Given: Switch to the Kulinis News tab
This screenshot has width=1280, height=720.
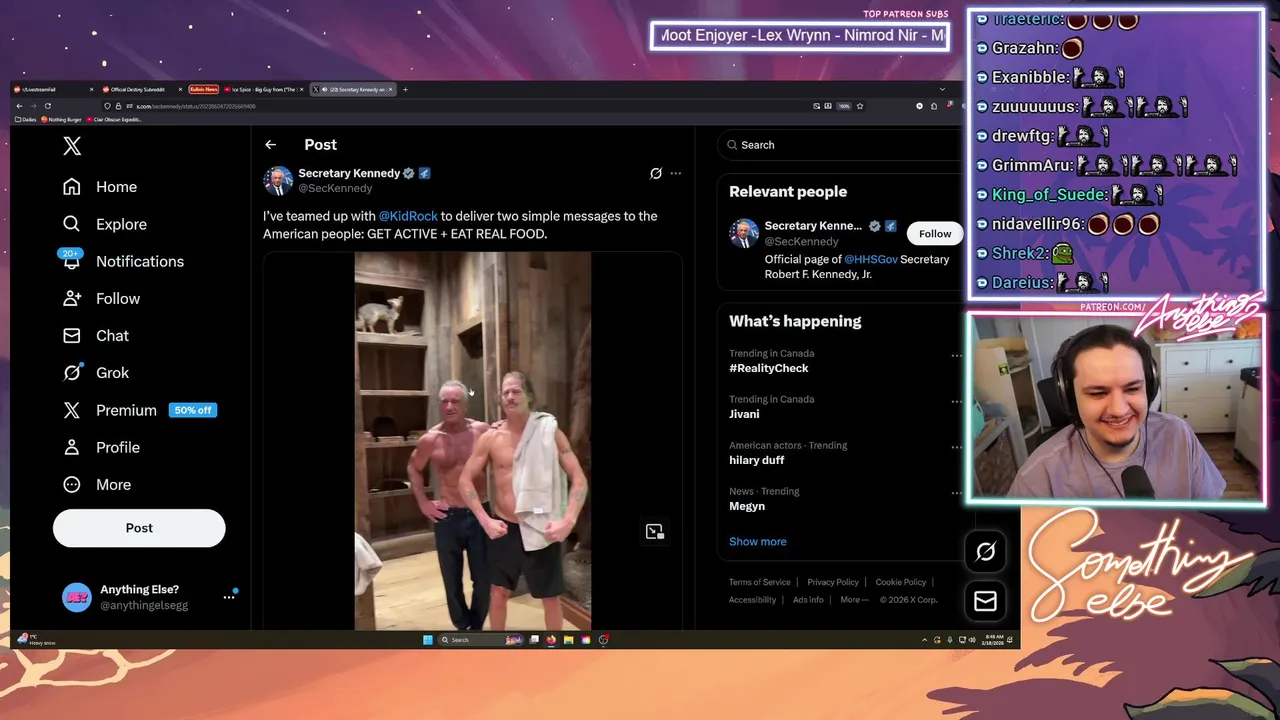Looking at the screenshot, I should pos(204,89).
